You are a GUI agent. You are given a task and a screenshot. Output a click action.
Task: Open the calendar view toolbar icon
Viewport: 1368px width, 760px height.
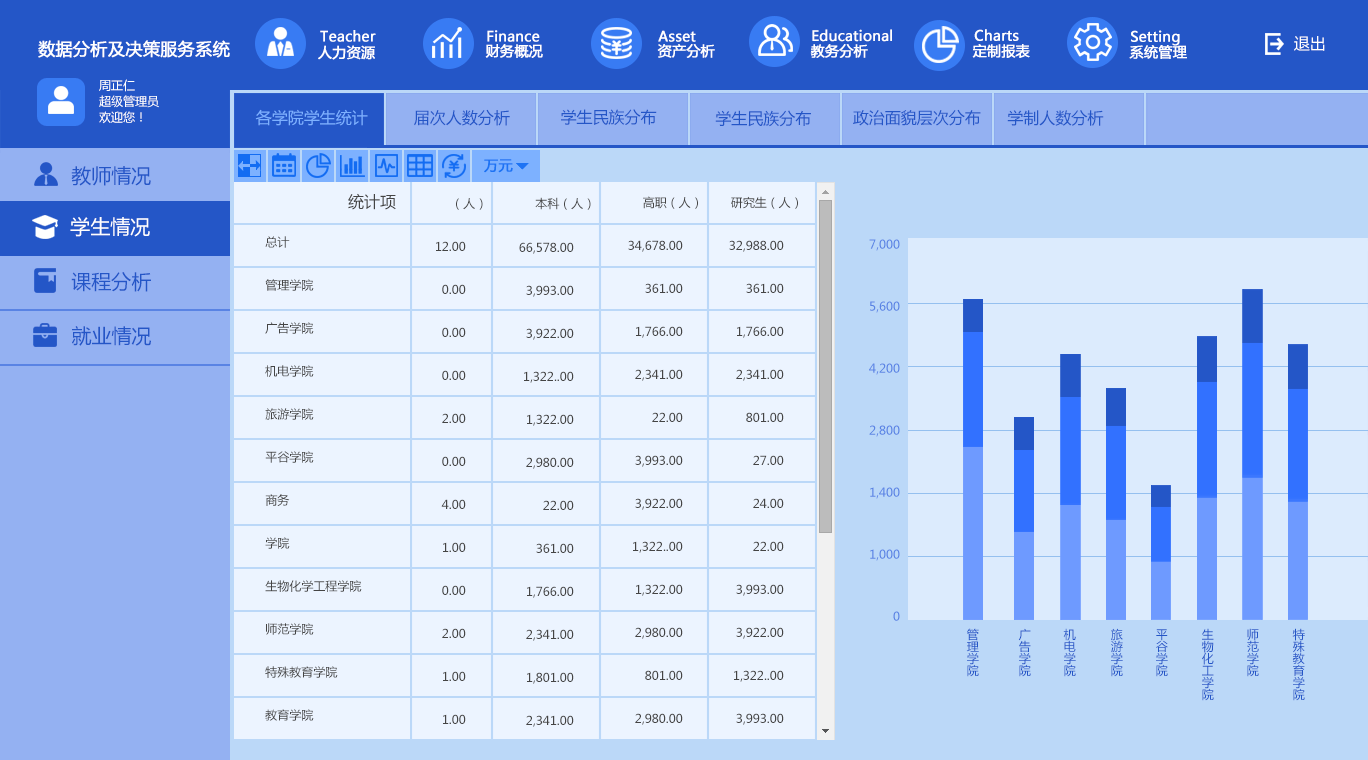pyautogui.click(x=284, y=166)
